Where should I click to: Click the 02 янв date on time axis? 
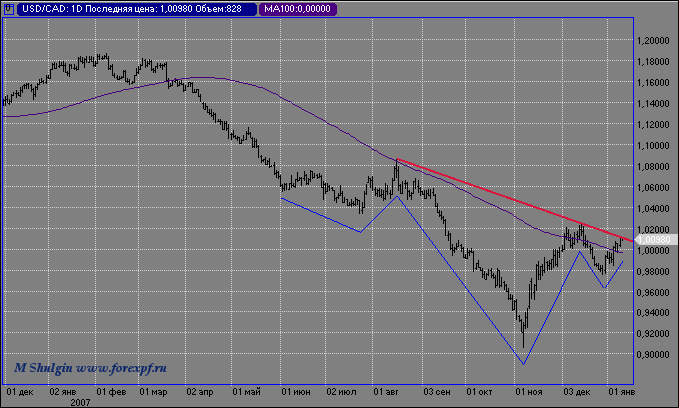click(x=64, y=391)
